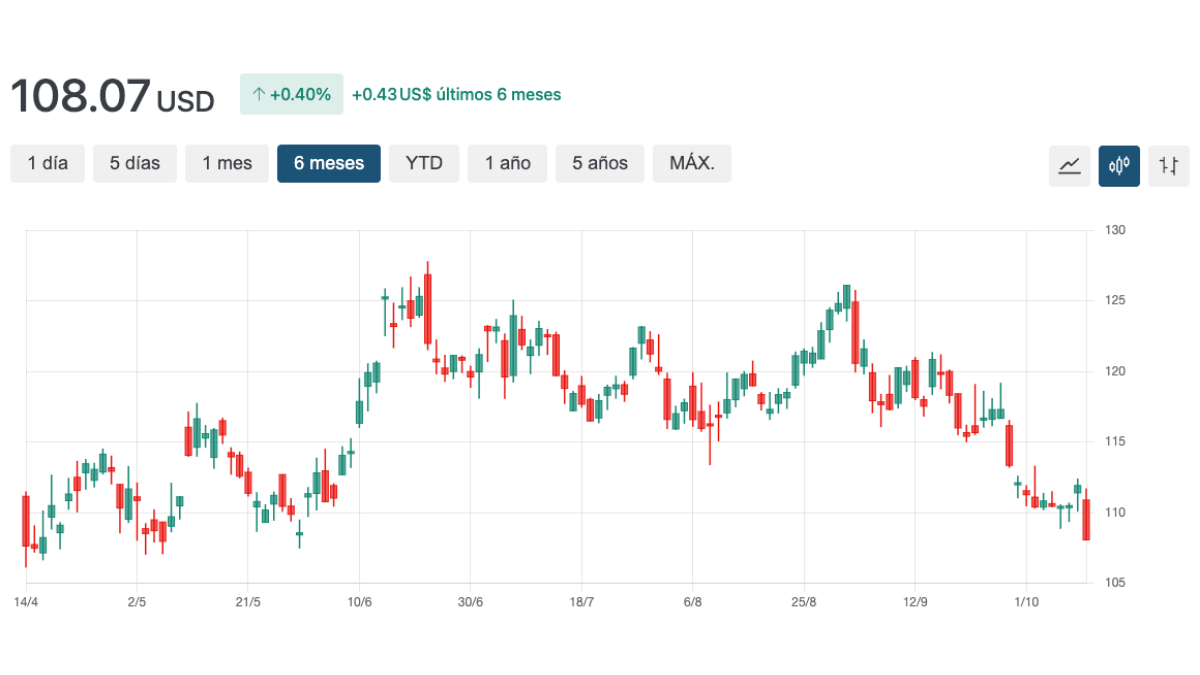Switch to the OHLC bar chart icon
Image resolution: width=1200 pixels, height=675 pixels.
coord(1169,165)
